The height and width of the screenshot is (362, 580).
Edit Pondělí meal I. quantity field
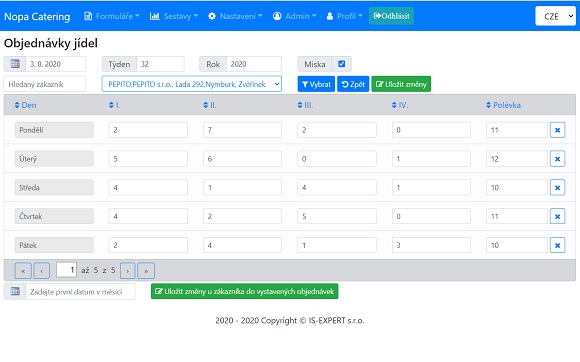pos(148,130)
